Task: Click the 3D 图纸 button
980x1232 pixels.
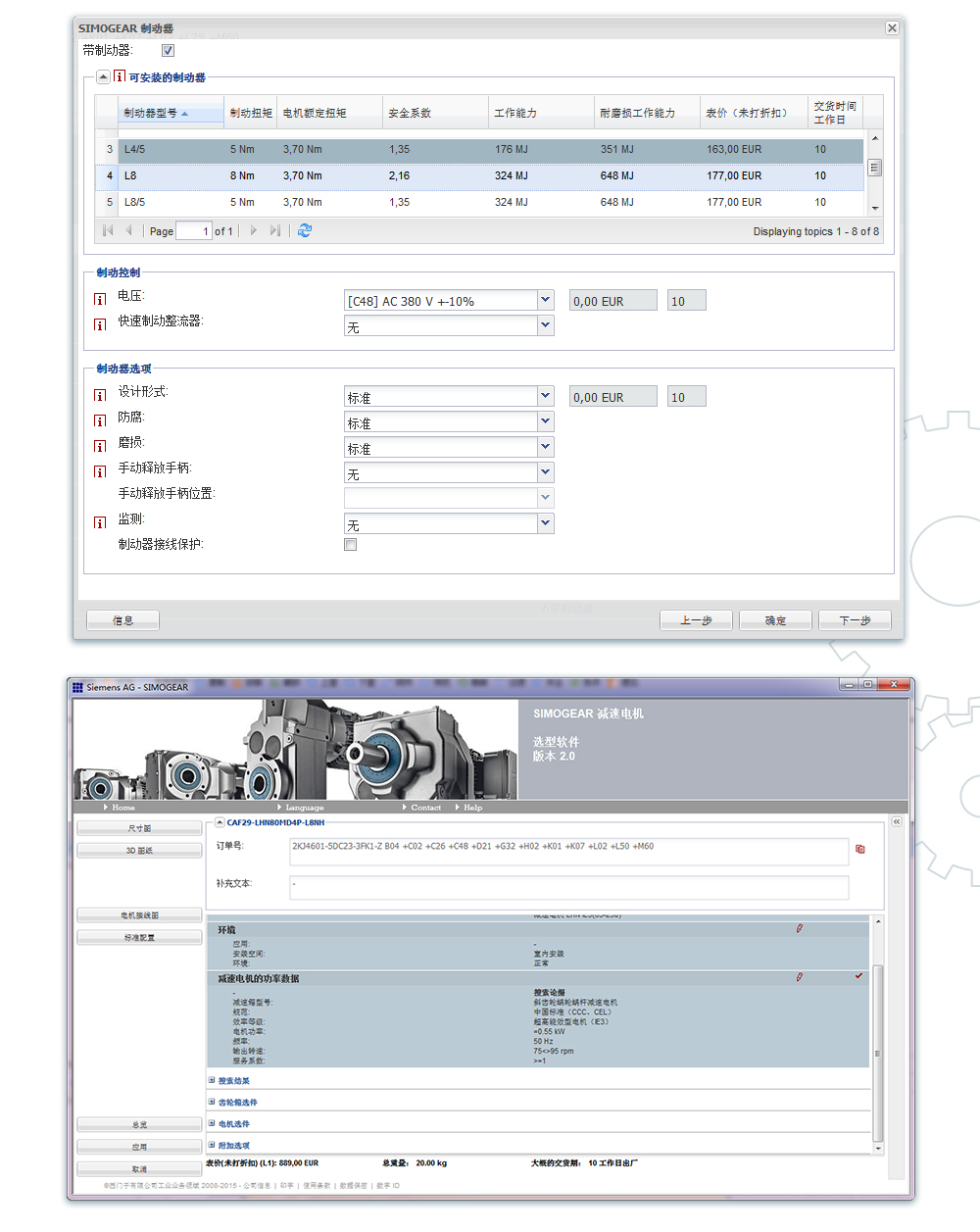Action: pyautogui.click(x=139, y=851)
